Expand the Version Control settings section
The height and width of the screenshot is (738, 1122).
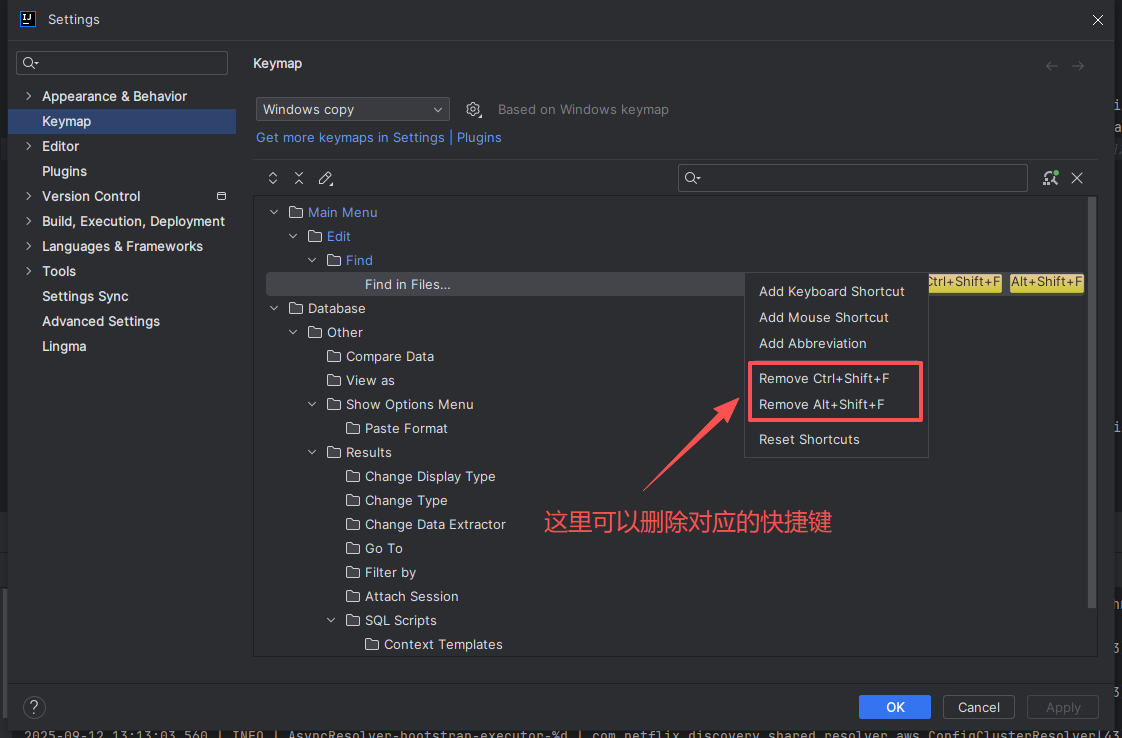tap(29, 196)
